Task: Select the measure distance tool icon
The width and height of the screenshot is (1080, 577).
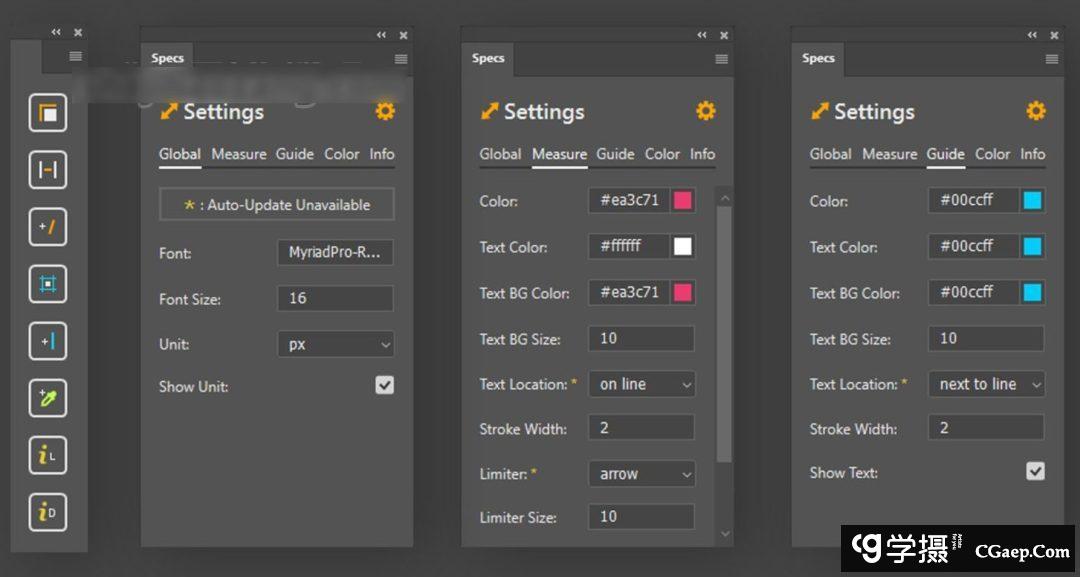Action: 48,170
